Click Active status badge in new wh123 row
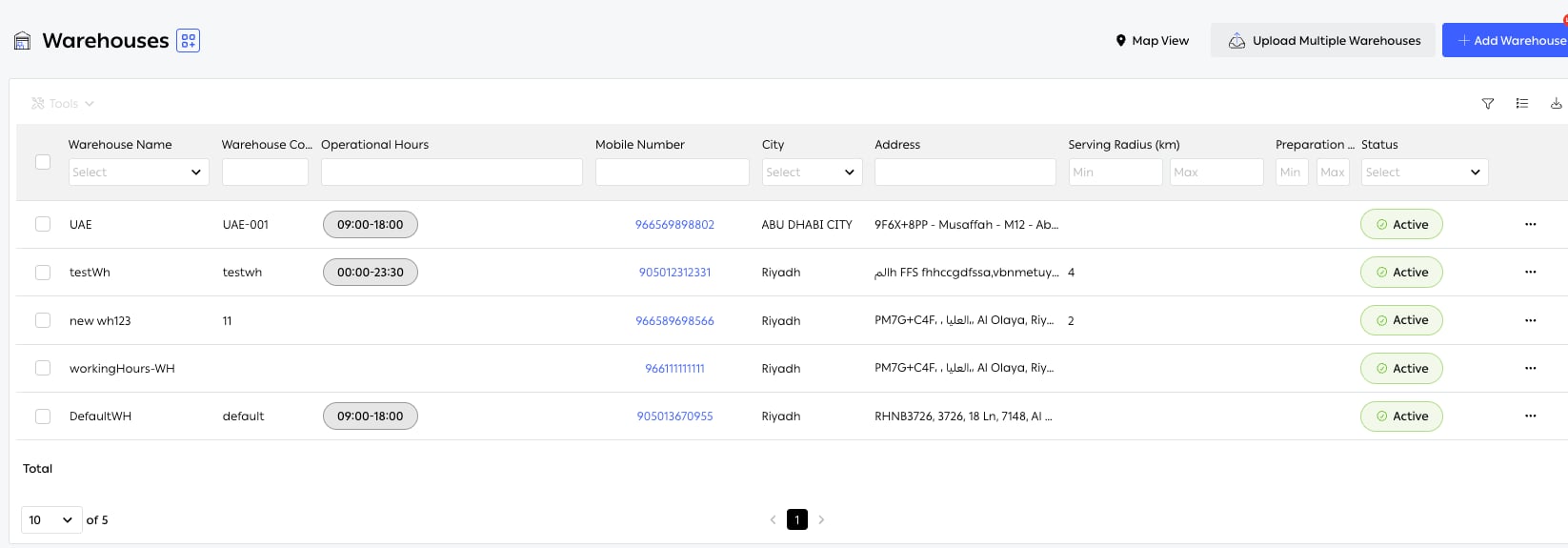The image size is (1568, 548). pyautogui.click(x=1401, y=320)
